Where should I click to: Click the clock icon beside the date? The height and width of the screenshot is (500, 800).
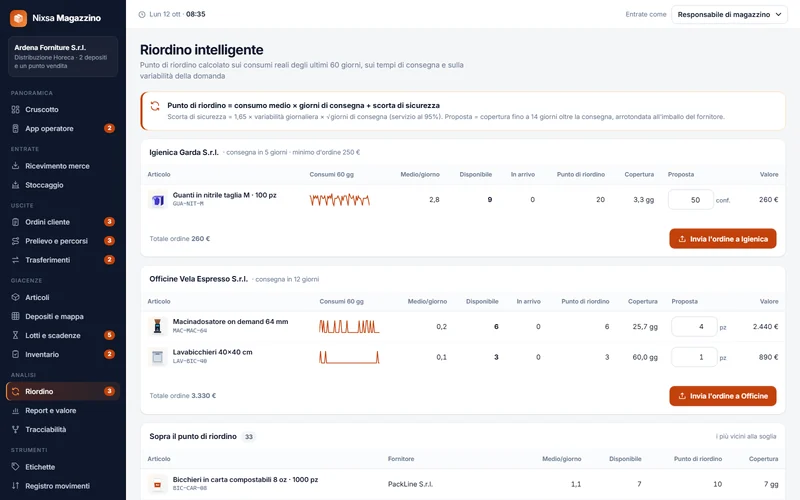[142, 14]
